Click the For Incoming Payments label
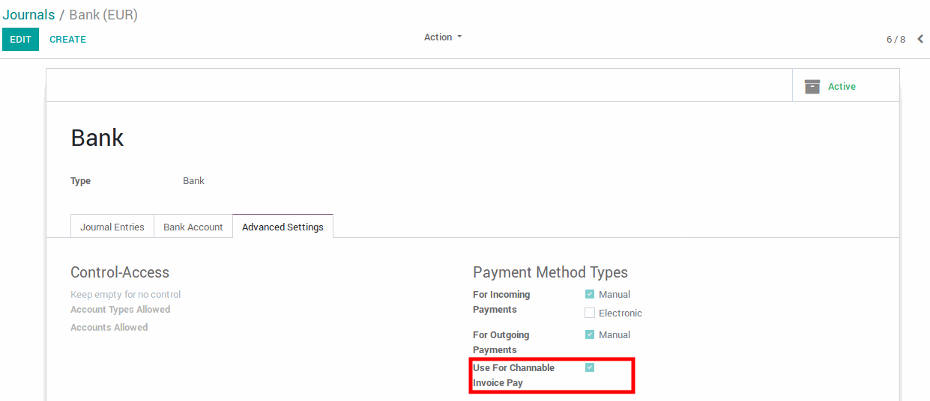This screenshot has width=930, height=401. click(x=502, y=302)
